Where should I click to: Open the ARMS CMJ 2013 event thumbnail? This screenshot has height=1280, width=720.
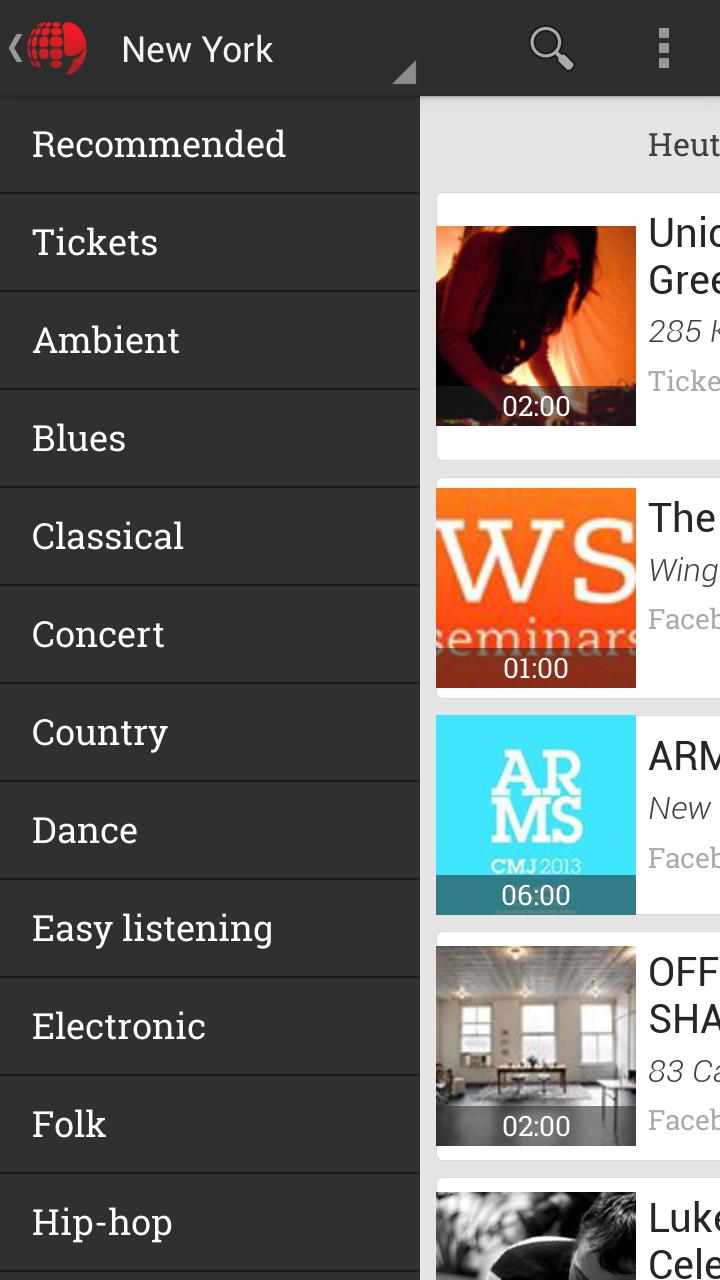pos(536,814)
